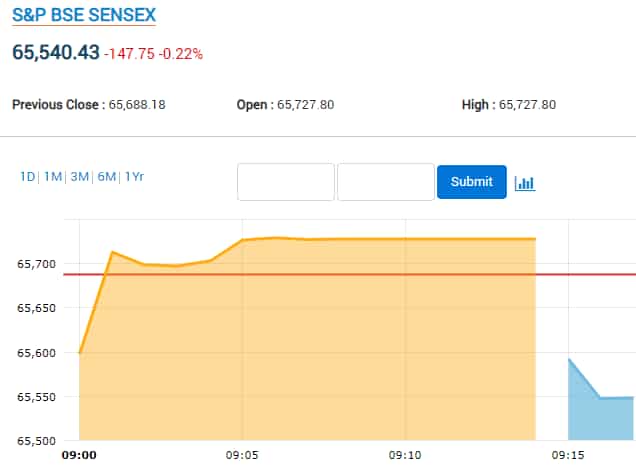The height and width of the screenshot is (474, 636).
Task: Click the bar chart type icon
Action: [525, 183]
